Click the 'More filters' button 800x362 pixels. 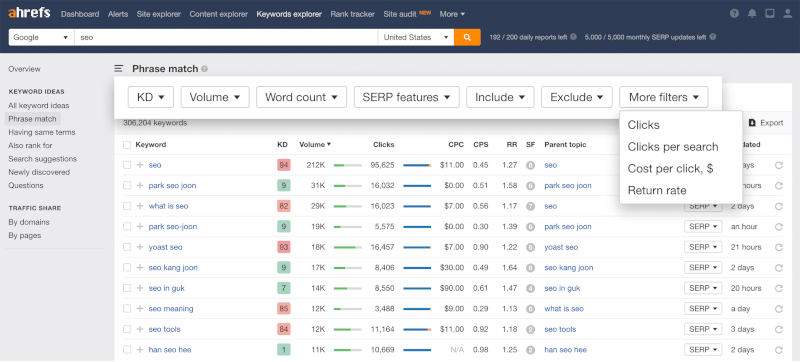pyautogui.click(x=664, y=97)
